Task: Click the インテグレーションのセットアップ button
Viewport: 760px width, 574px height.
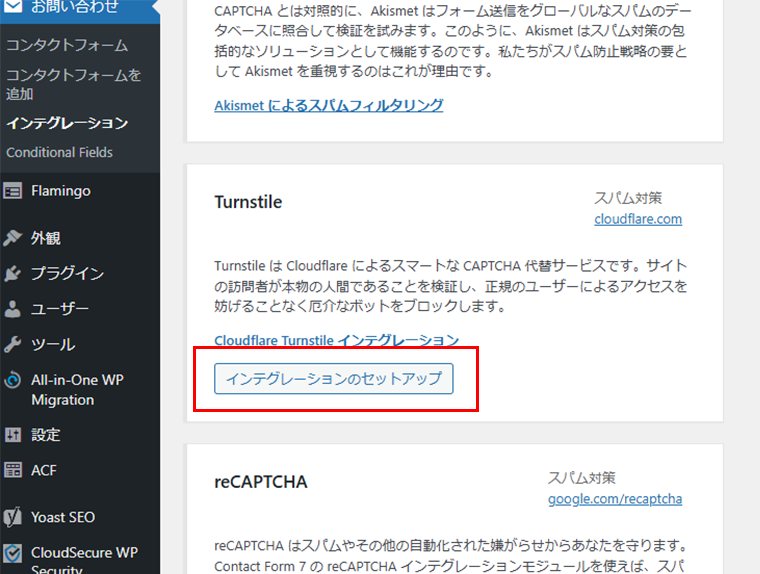Action: [x=334, y=379]
